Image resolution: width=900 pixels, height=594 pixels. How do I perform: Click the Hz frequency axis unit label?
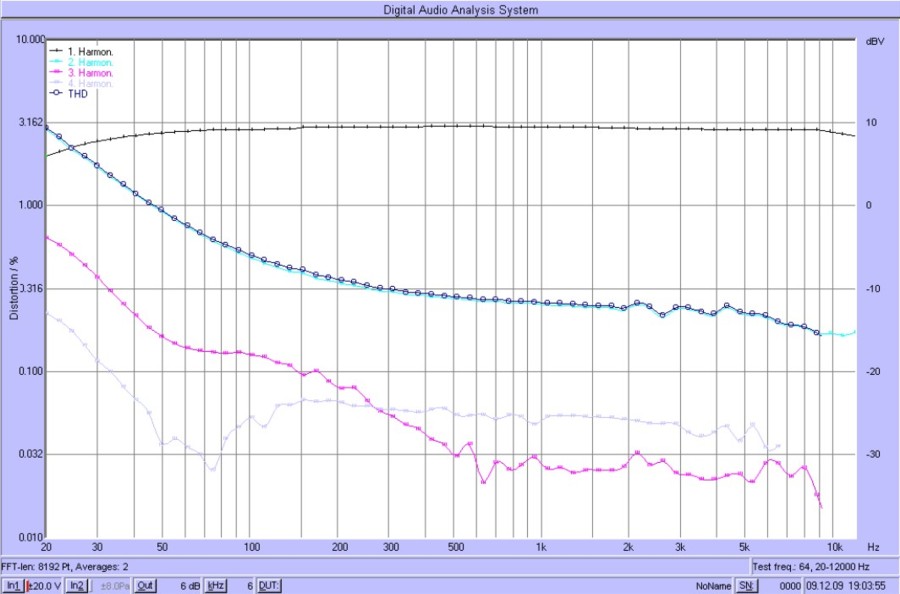(873, 548)
